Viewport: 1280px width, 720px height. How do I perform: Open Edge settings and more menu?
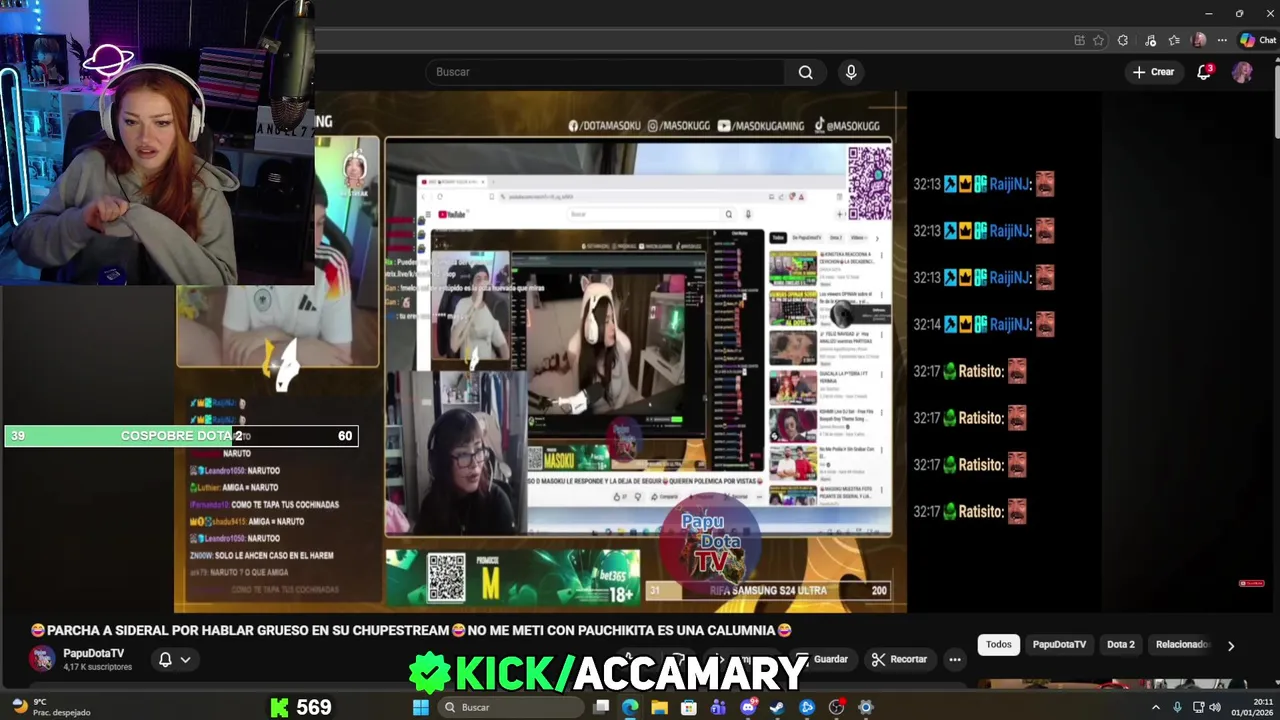tap(1222, 40)
